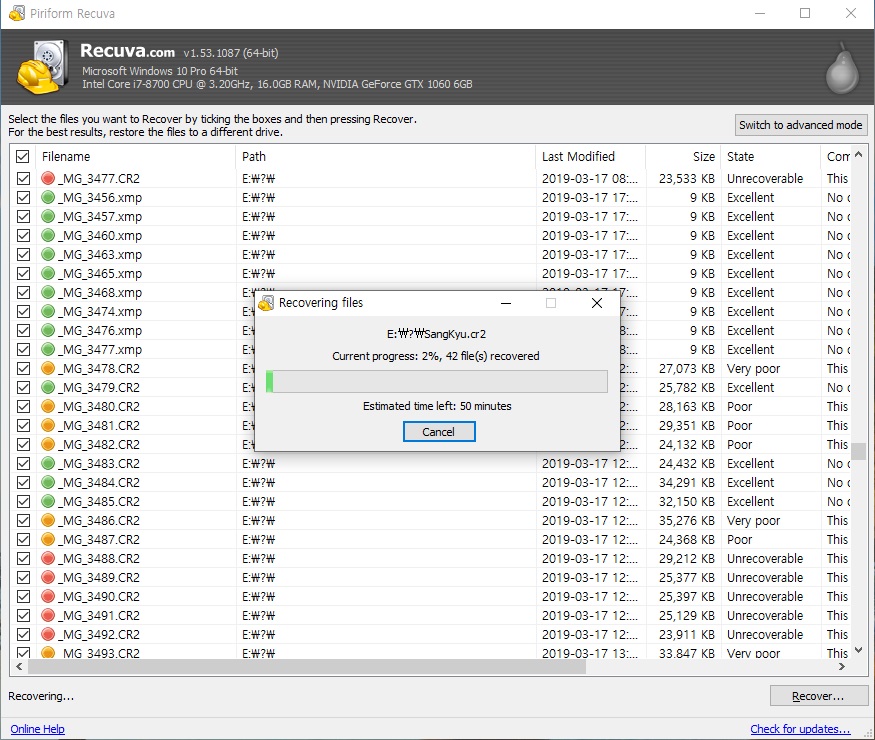Click the 35,276 KB size cell

point(686,520)
